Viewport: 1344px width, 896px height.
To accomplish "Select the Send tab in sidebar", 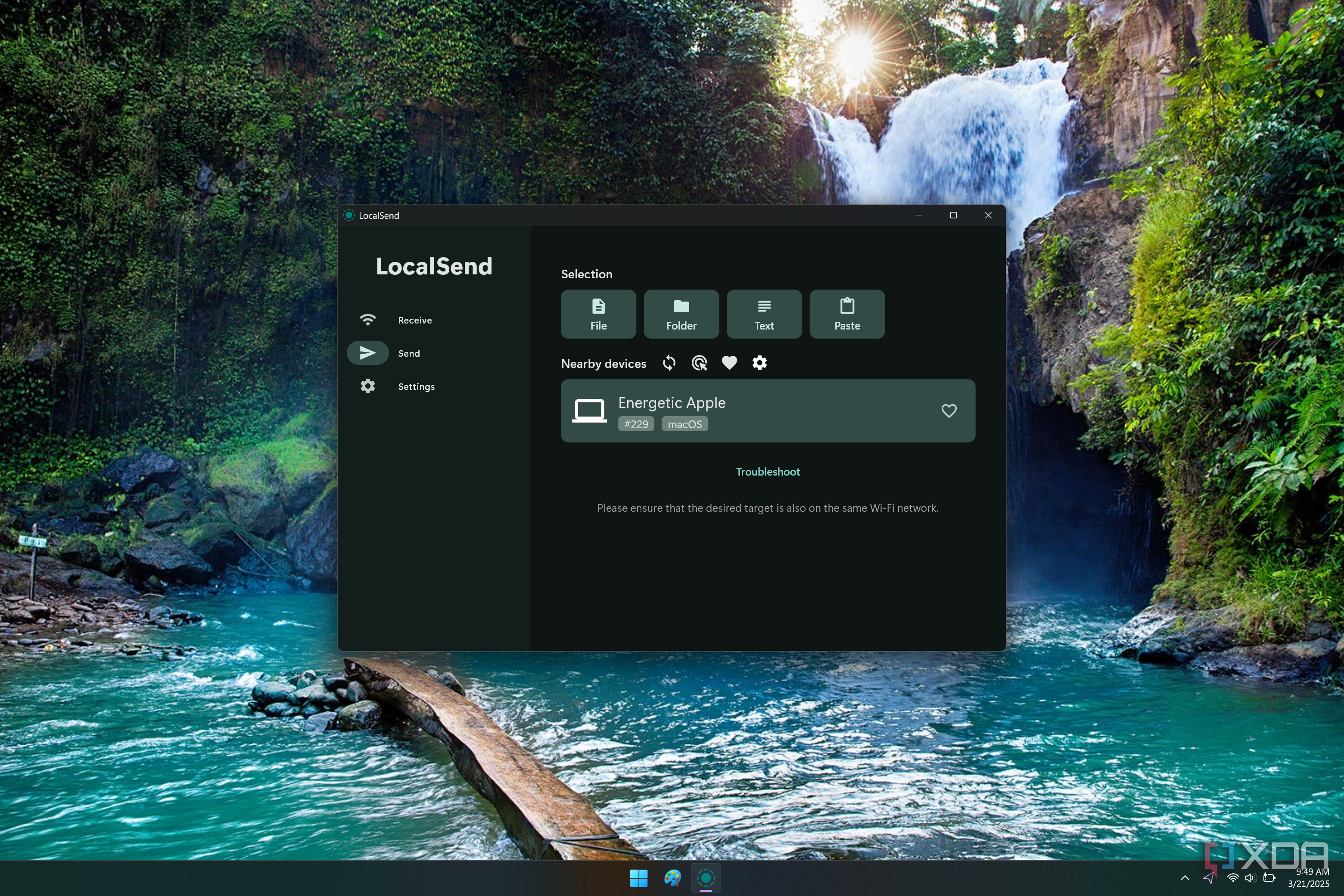I will (x=408, y=352).
